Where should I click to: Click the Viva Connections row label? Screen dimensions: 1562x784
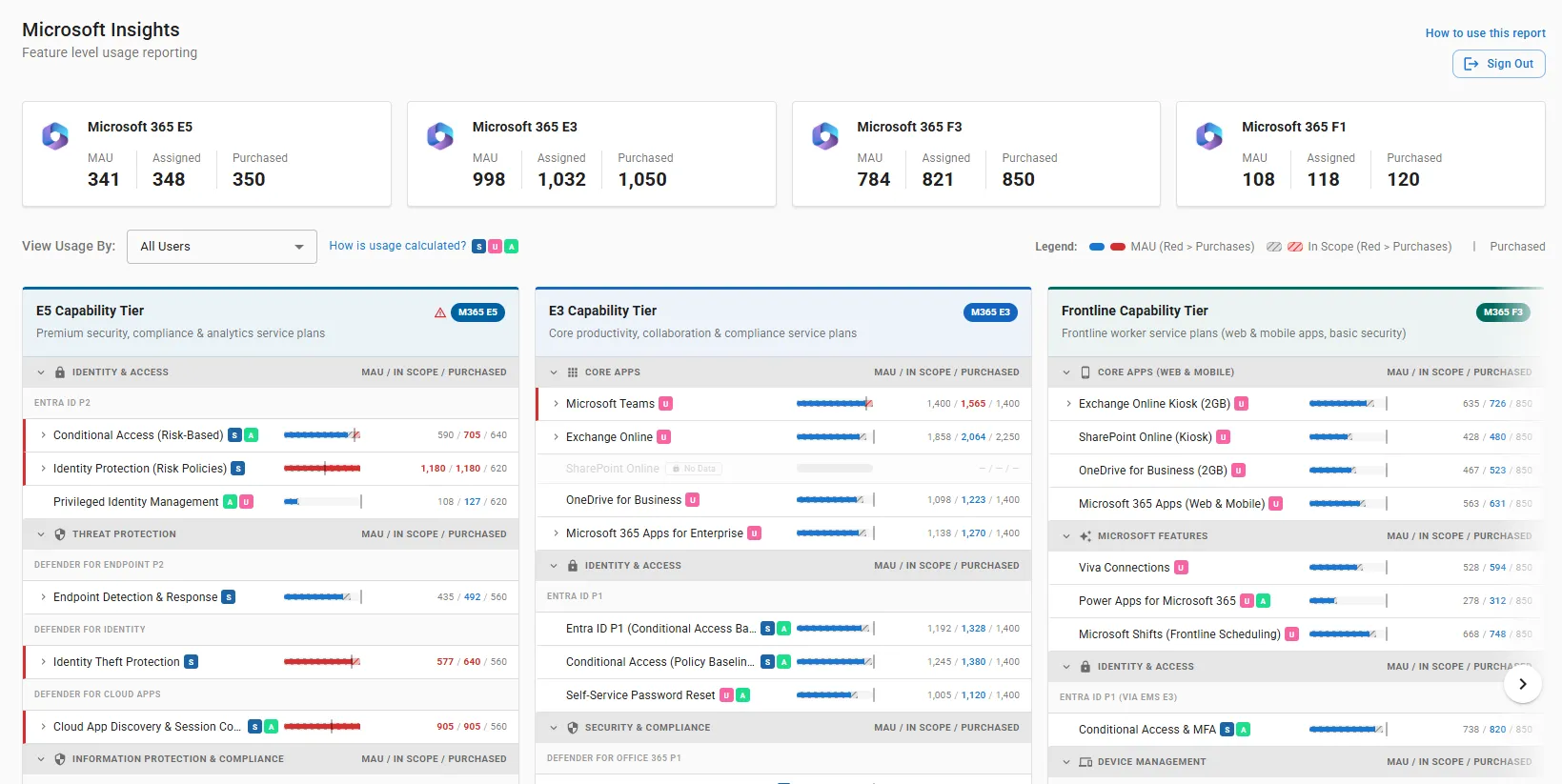point(1124,568)
